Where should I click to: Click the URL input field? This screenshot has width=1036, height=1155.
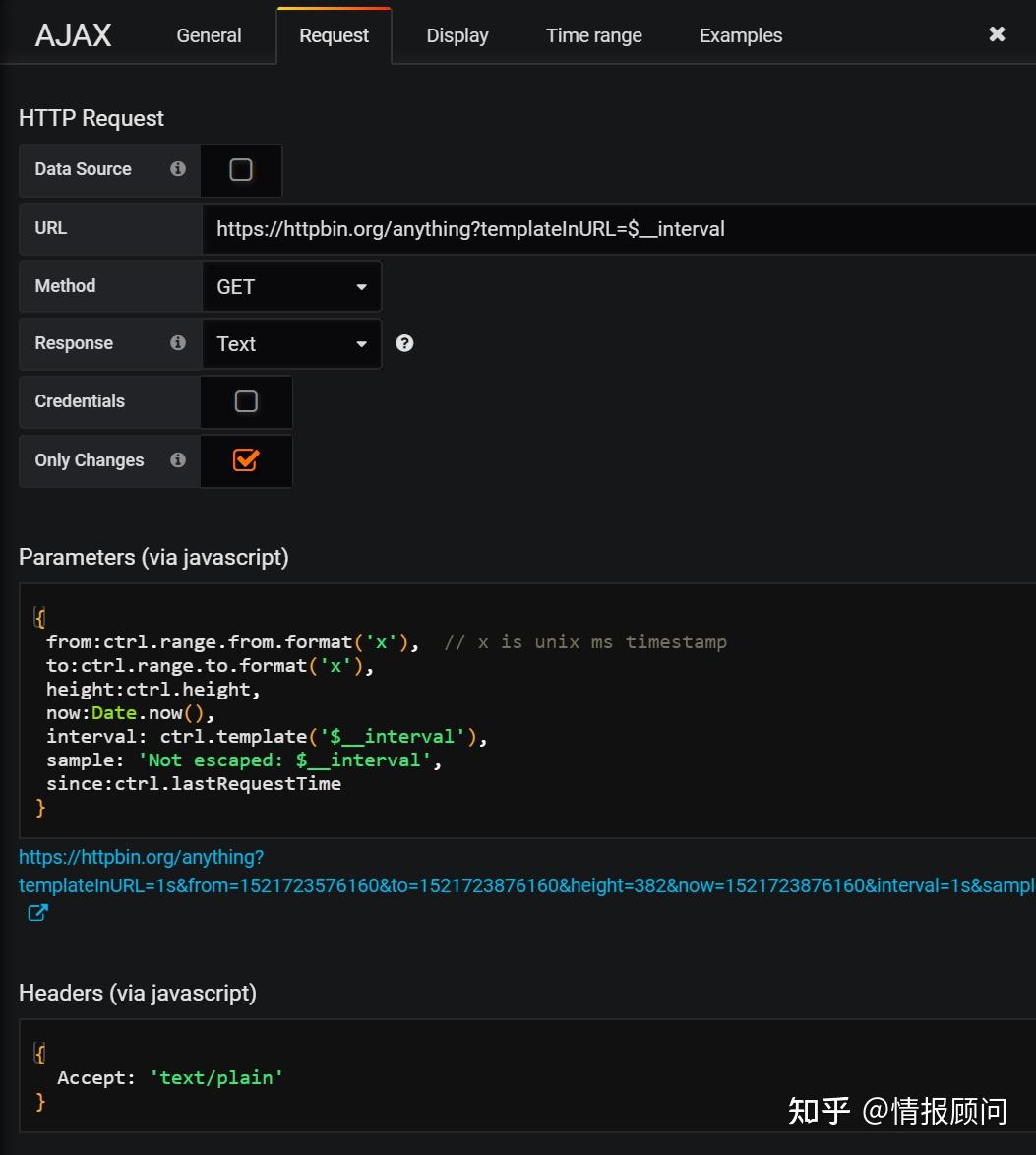pyautogui.click(x=590, y=228)
